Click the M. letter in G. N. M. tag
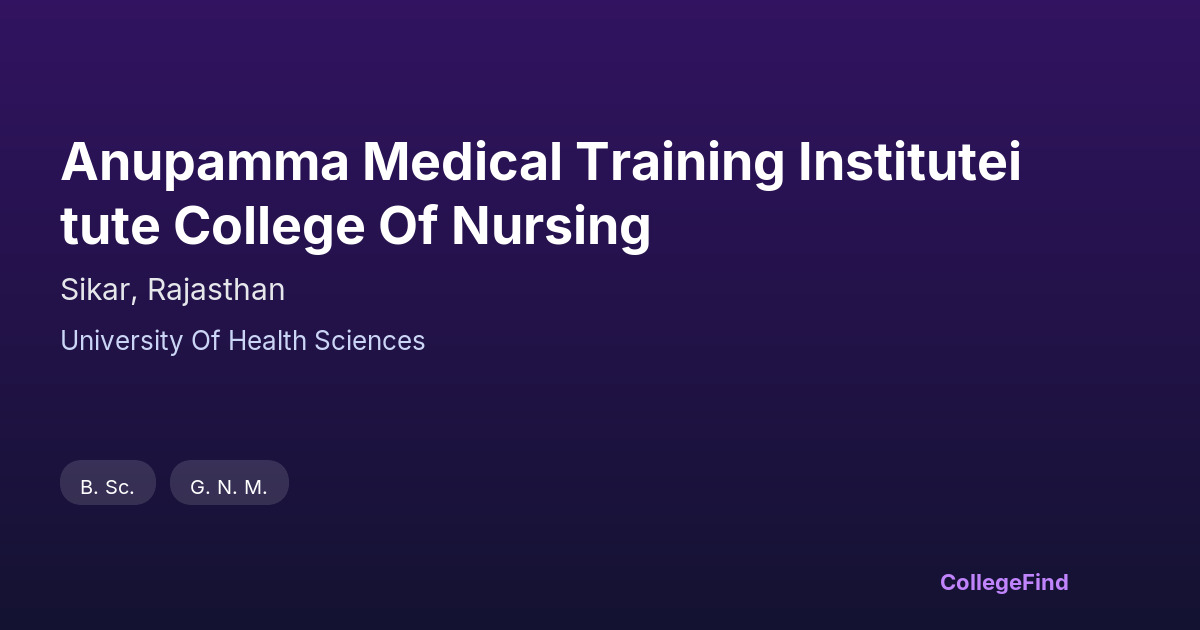 tap(255, 487)
